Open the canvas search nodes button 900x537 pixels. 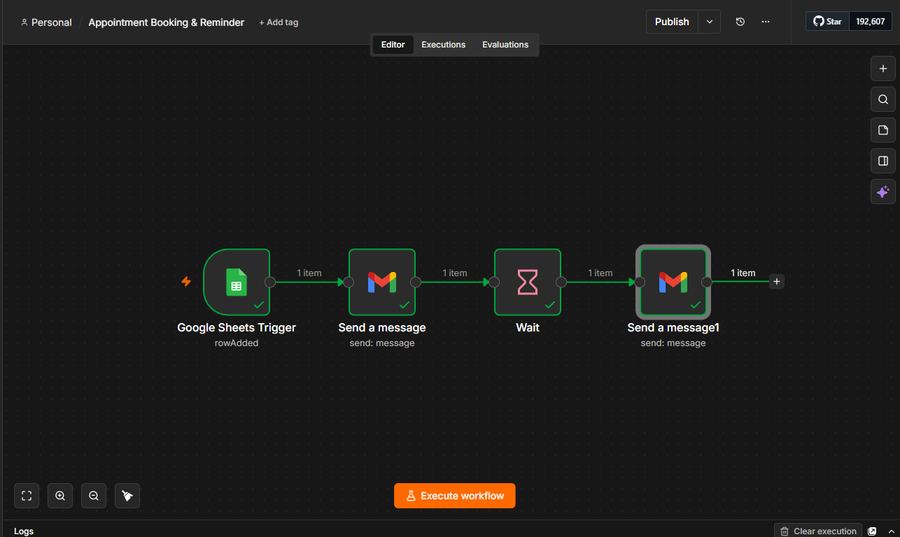(883, 100)
